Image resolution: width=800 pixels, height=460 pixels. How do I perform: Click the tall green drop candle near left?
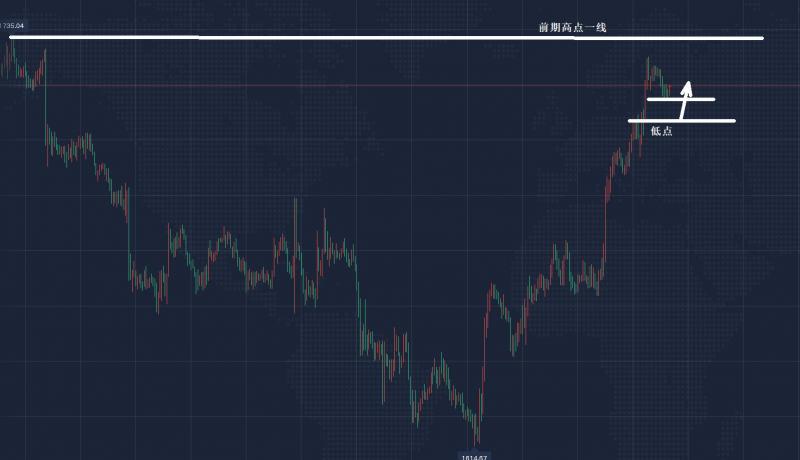pos(47,120)
